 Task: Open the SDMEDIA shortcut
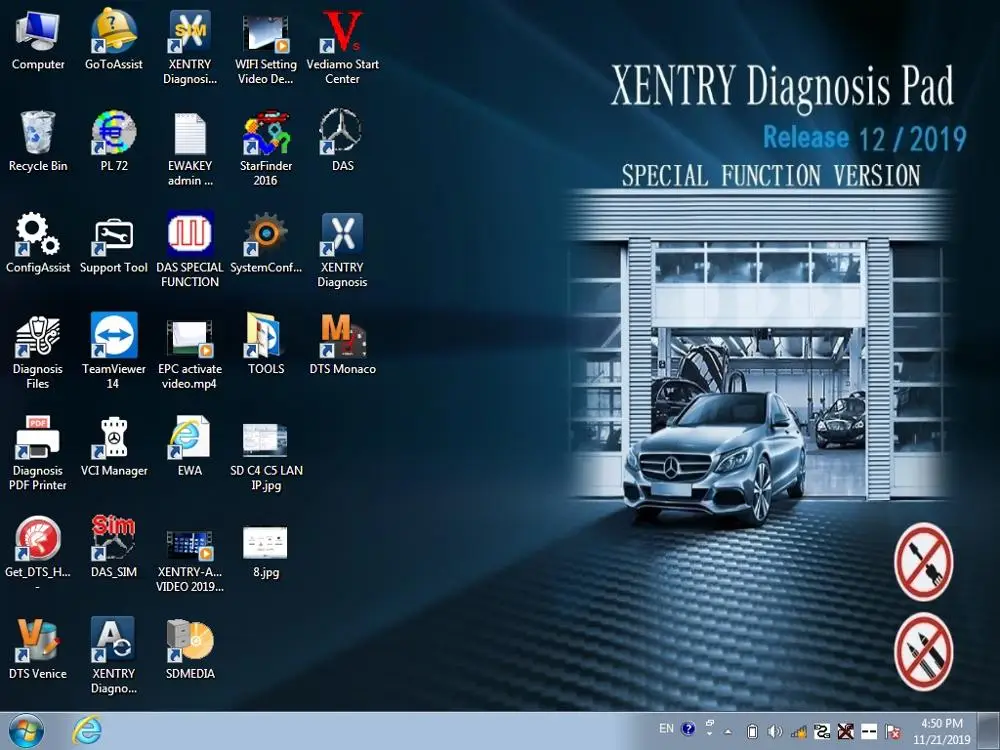[x=190, y=641]
